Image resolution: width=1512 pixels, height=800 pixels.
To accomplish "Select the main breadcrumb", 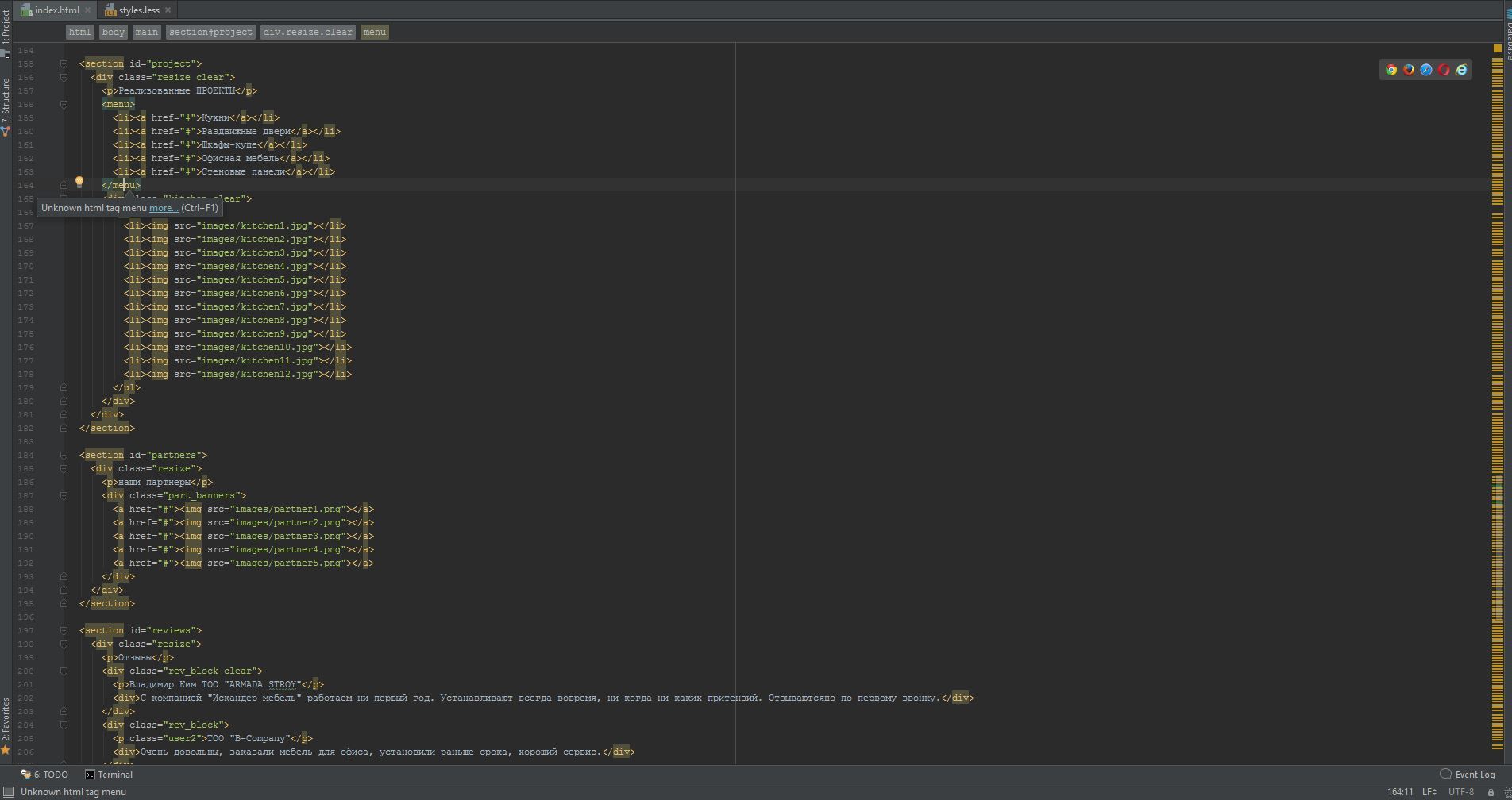I will coord(146,32).
